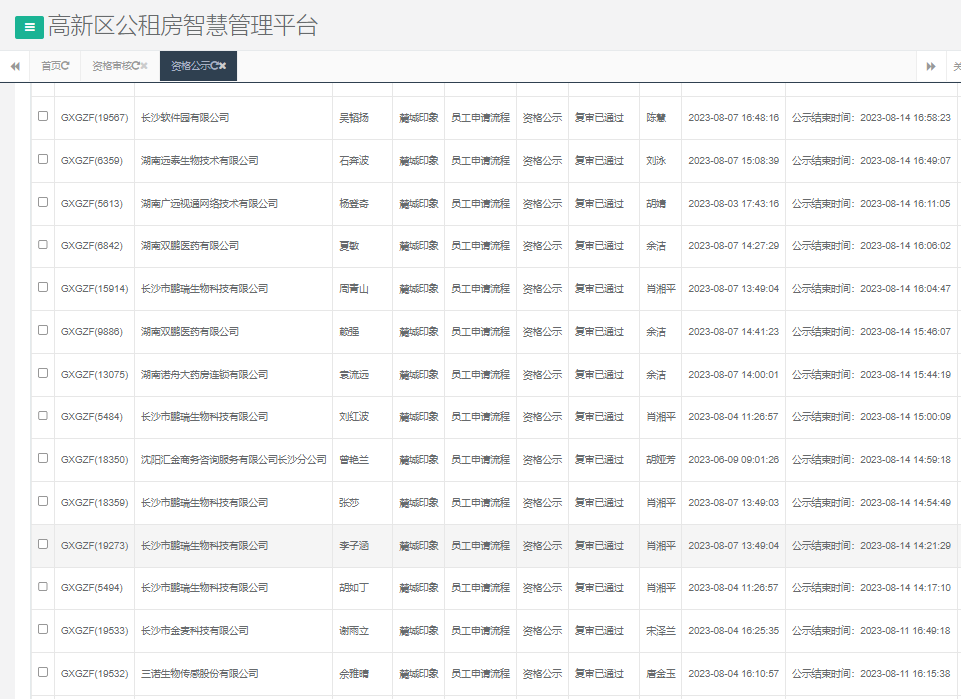Click 员工申请流程 in the GXGZF(6359) row

pos(480,161)
